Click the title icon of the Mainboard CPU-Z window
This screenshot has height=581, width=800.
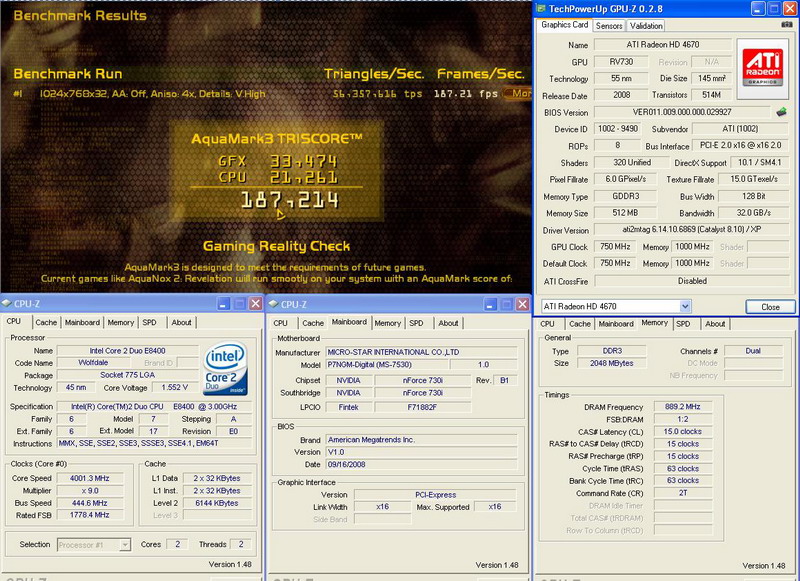tap(273, 304)
